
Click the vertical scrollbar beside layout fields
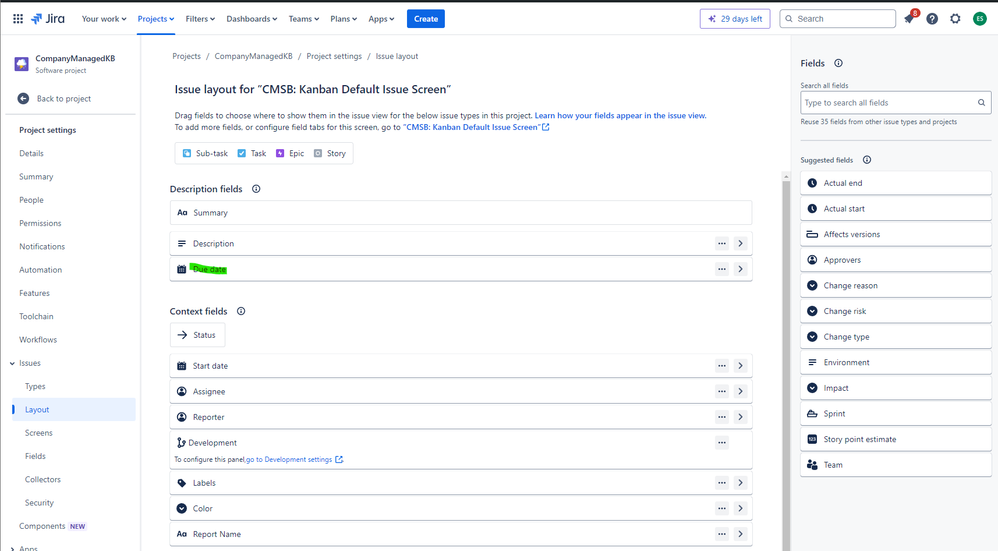point(787,361)
